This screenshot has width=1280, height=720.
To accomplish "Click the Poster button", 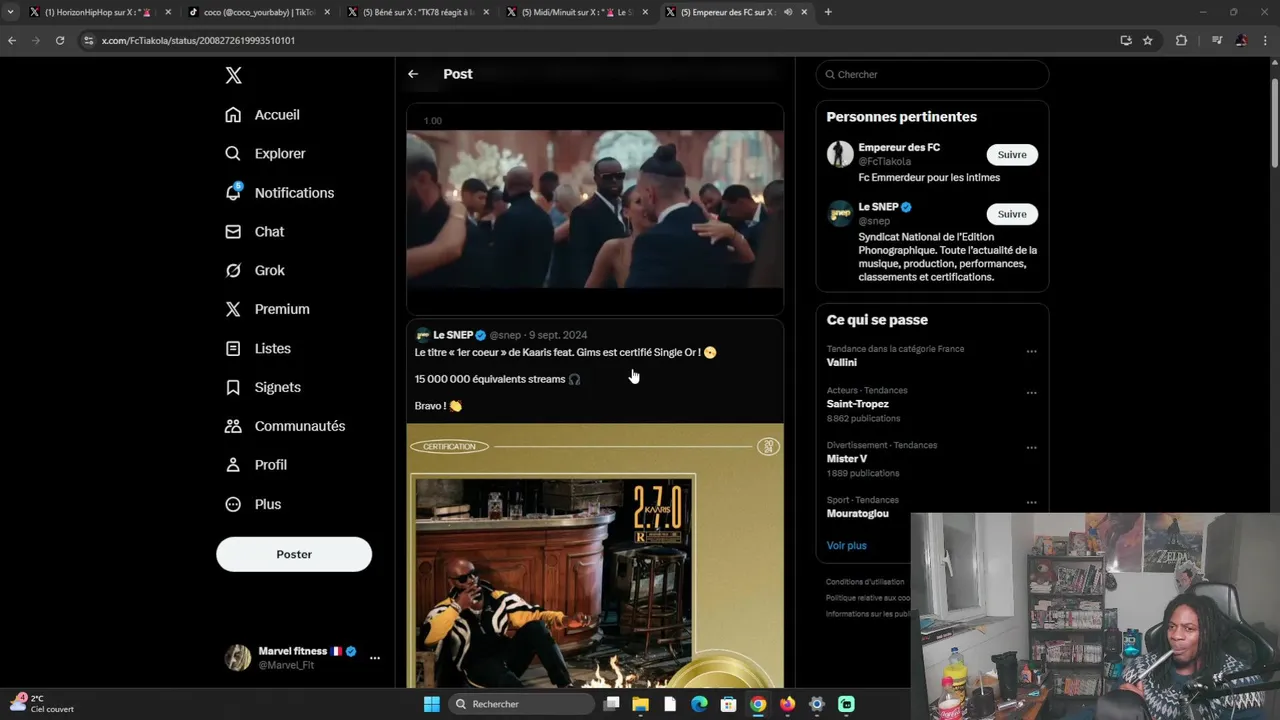I will click(294, 554).
